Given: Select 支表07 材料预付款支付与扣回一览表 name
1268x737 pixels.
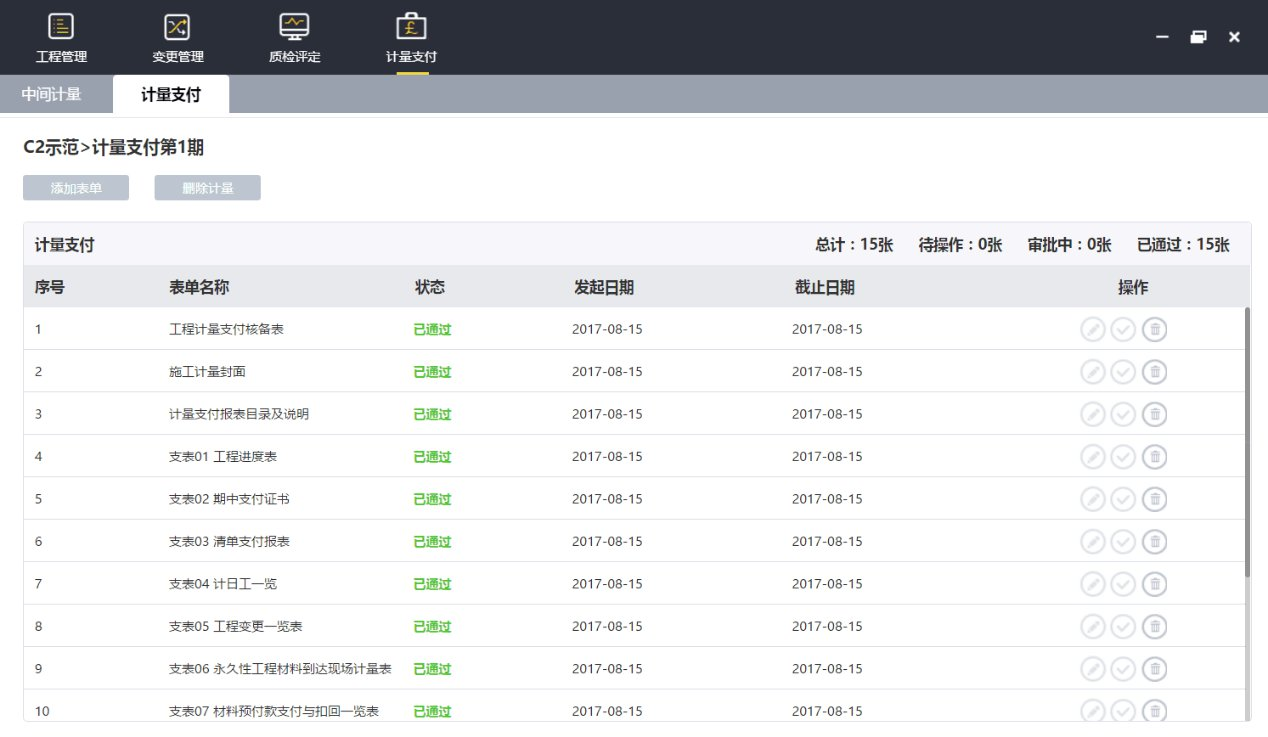Looking at the screenshot, I should coord(274,711).
